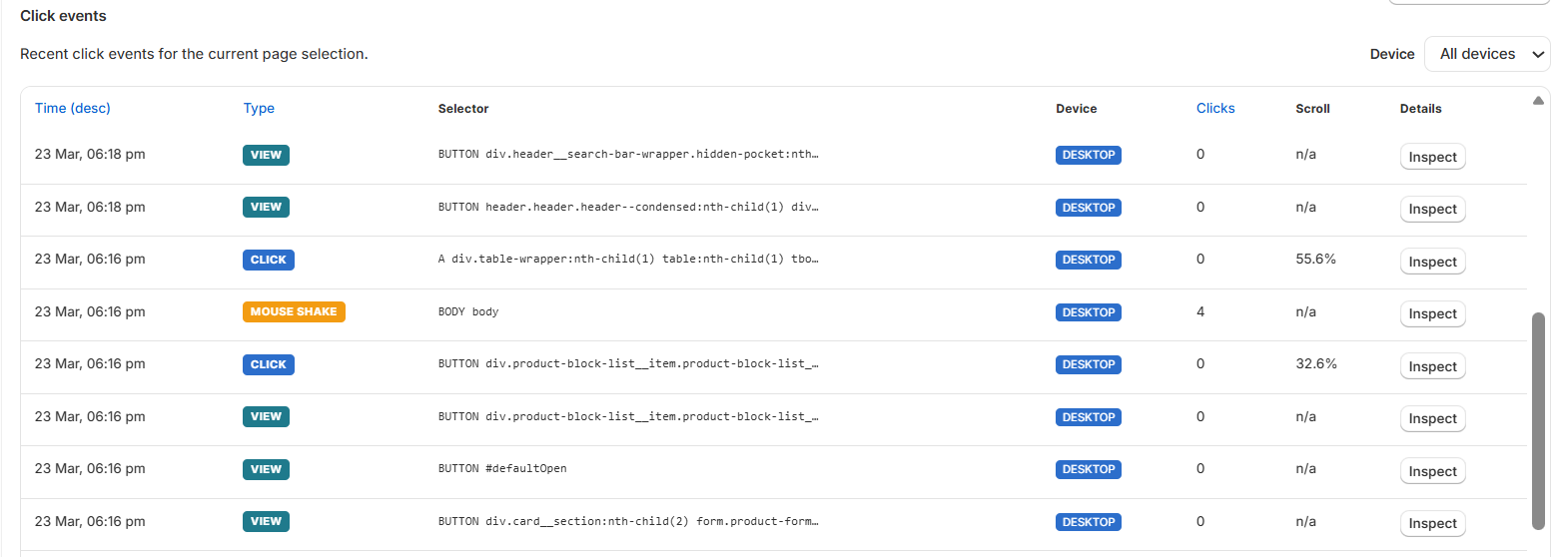Inspect the 32.6% scroll CLICK event
This screenshot has height=557, width=1568.
(1431, 366)
